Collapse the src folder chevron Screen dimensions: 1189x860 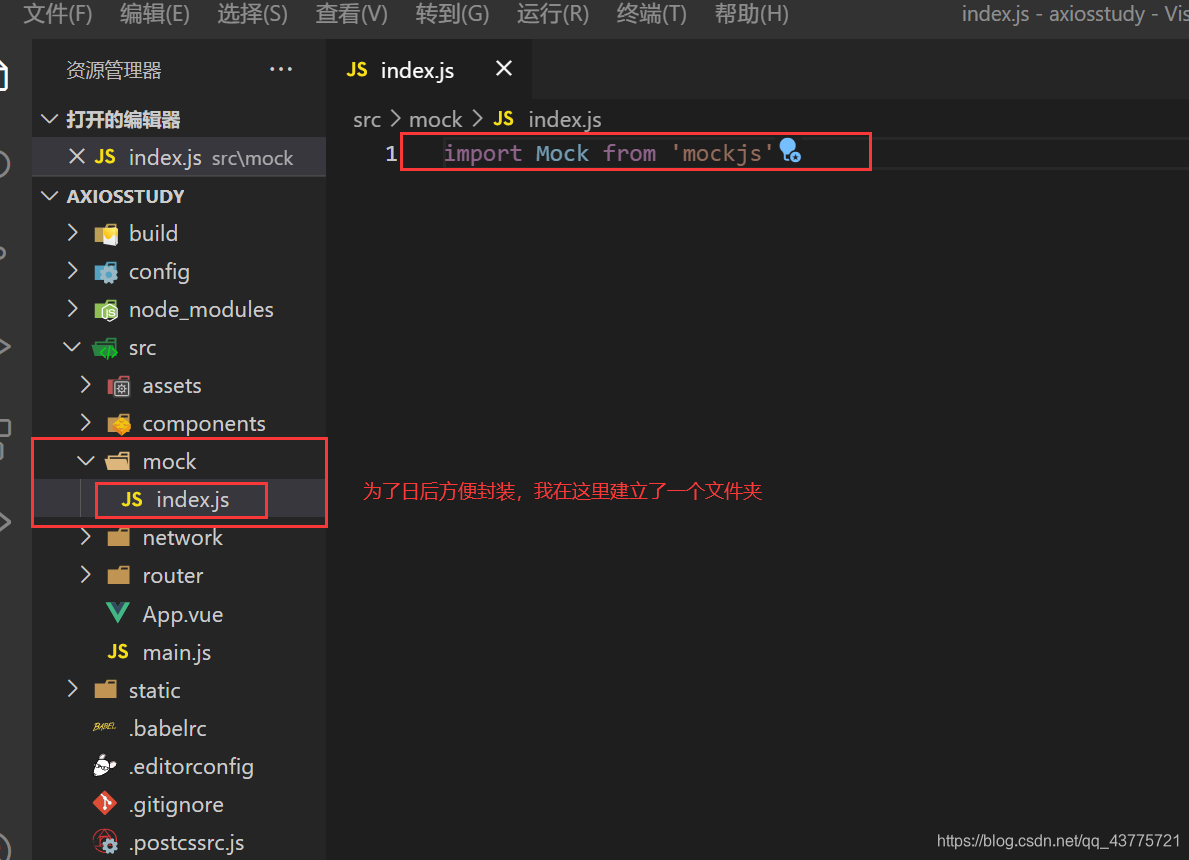pyautogui.click(x=72, y=347)
